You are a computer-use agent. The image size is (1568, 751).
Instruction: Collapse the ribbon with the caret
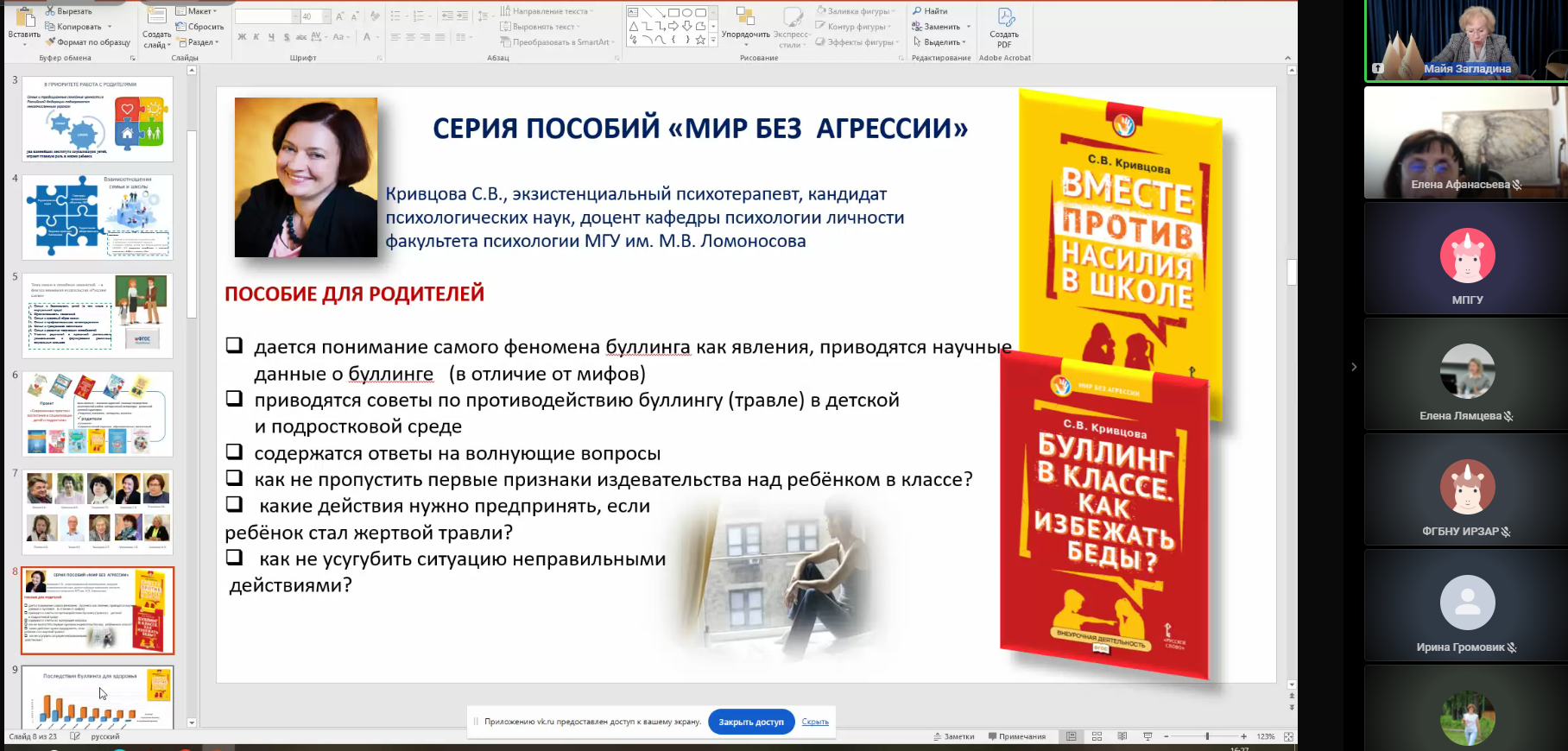coord(1287,58)
